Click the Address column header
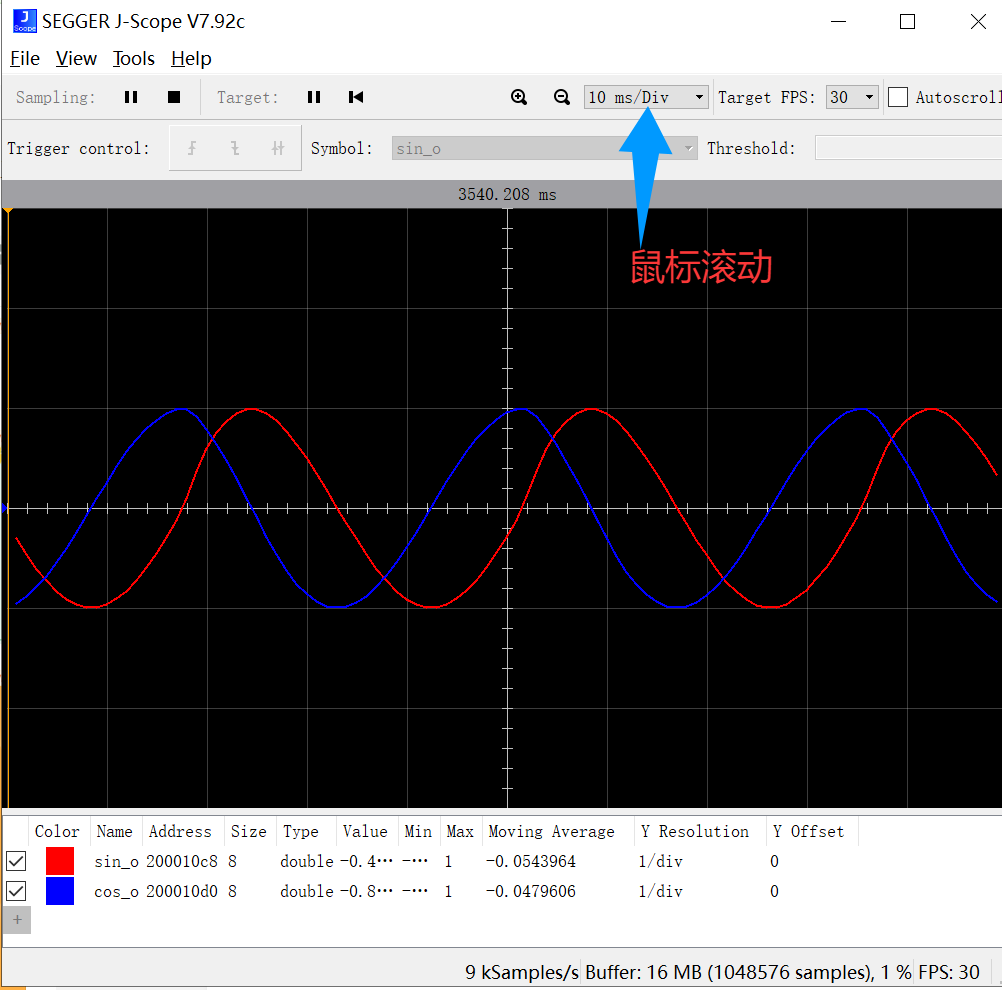Image resolution: width=1002 pixels, height=990 pixels. coord(181,831)
